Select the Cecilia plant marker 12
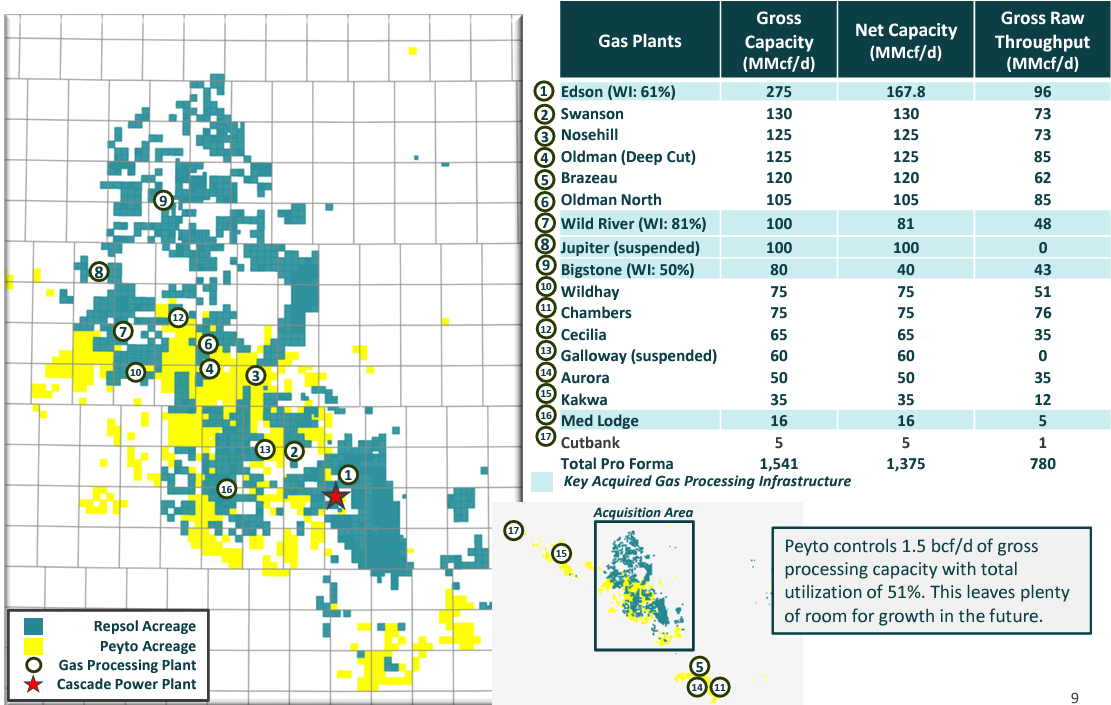Screen dimensions: 1111x705 click(x=179, y=317)
